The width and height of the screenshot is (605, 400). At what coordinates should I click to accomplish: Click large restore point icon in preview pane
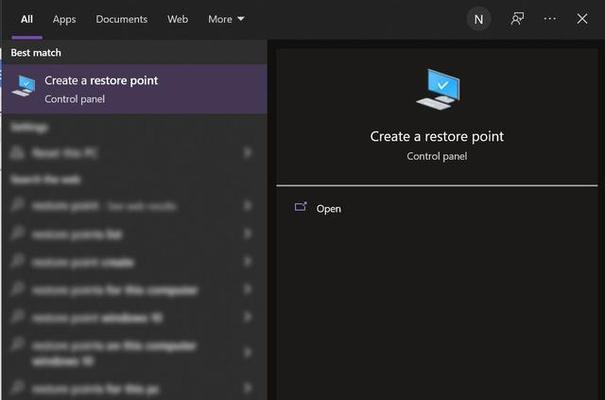(x=438, y=89)
